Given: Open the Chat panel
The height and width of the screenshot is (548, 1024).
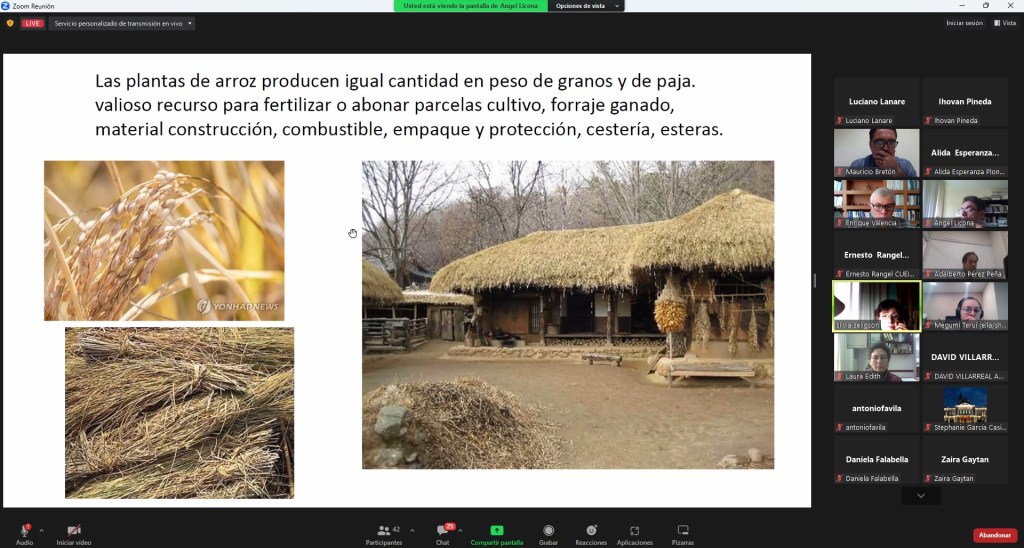Looking at the screenshot, I should coord(442,530).
